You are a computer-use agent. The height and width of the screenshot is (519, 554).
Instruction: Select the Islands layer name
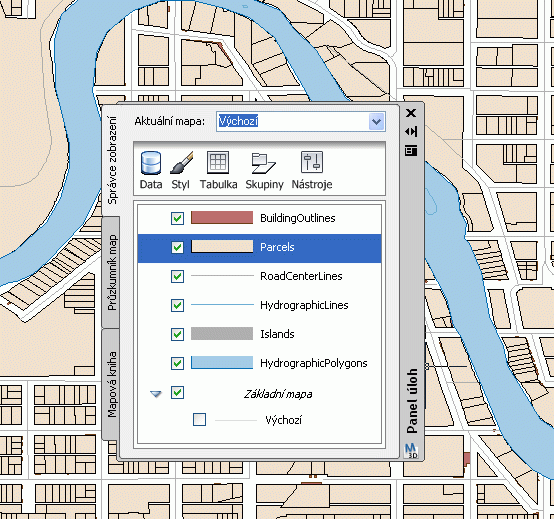tap(277, 334)
